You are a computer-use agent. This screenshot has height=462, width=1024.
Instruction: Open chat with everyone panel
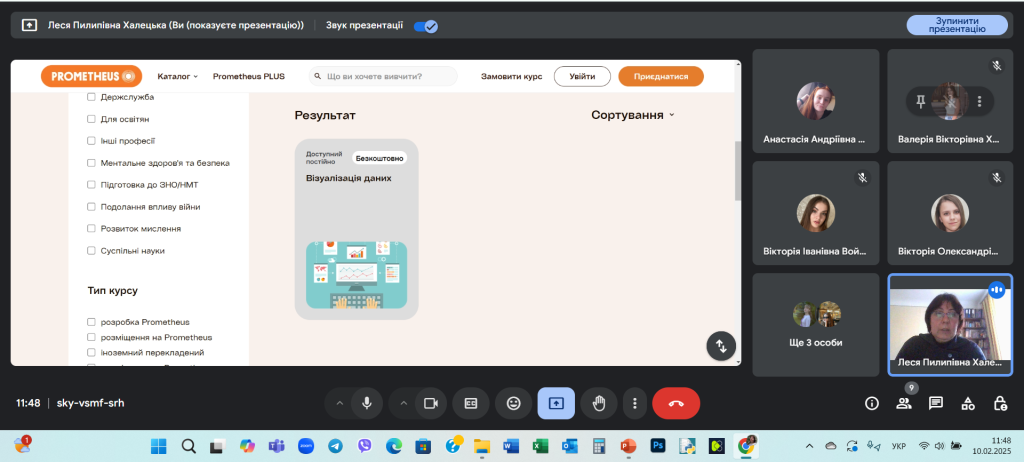click(x=936, y=403)
